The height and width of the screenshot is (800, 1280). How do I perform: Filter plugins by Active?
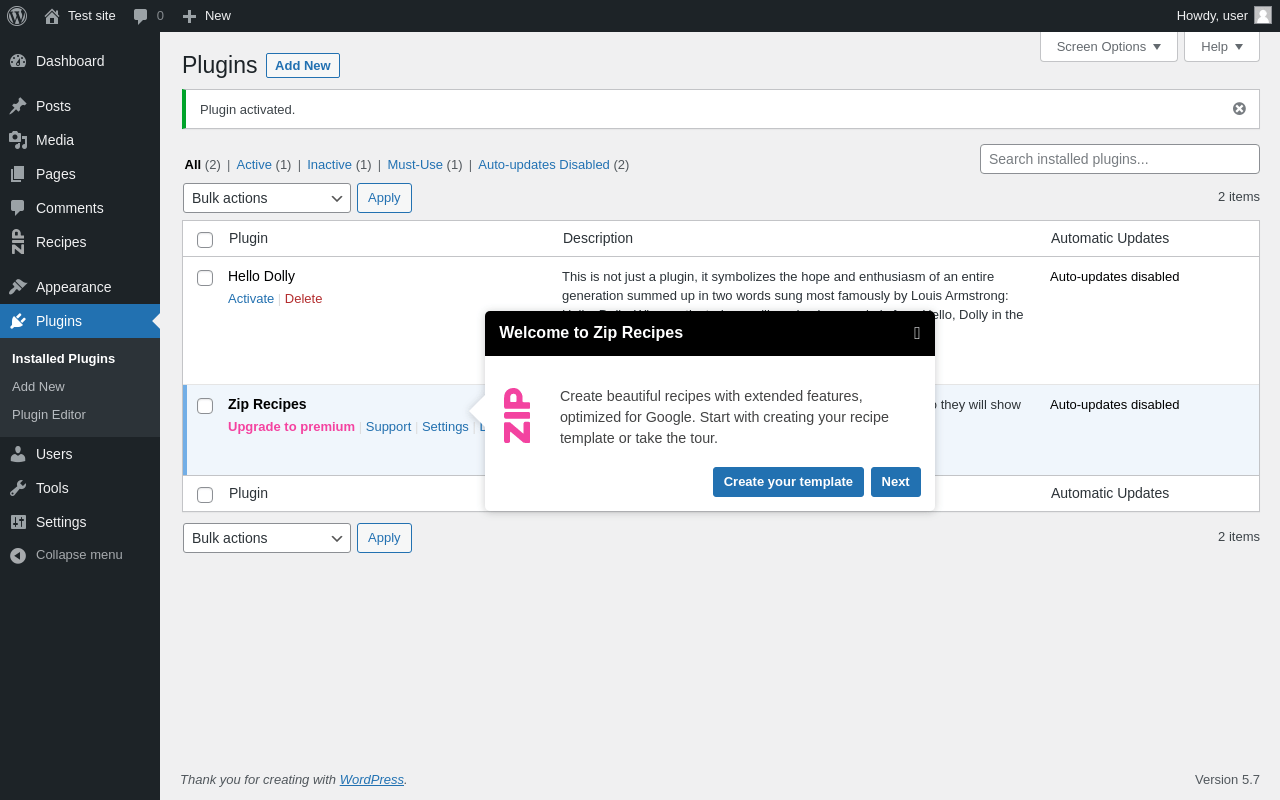click(x=254, y=165)
